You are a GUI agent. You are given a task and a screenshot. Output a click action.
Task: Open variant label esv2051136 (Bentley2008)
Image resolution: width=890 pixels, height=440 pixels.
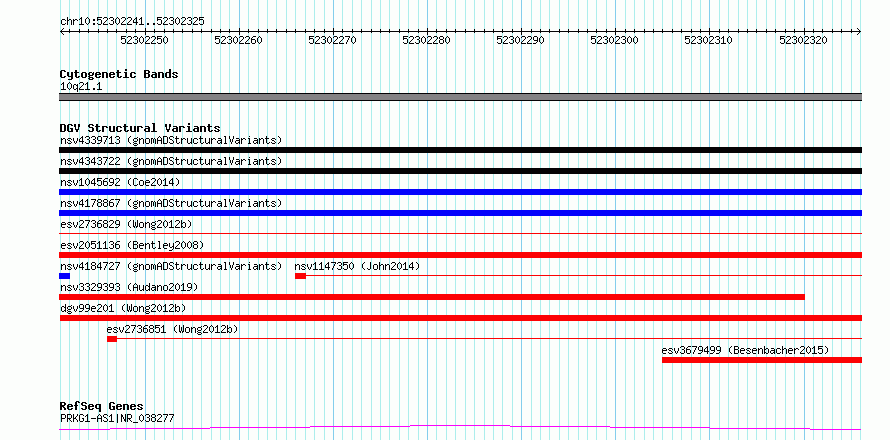(x=132, y=245)
